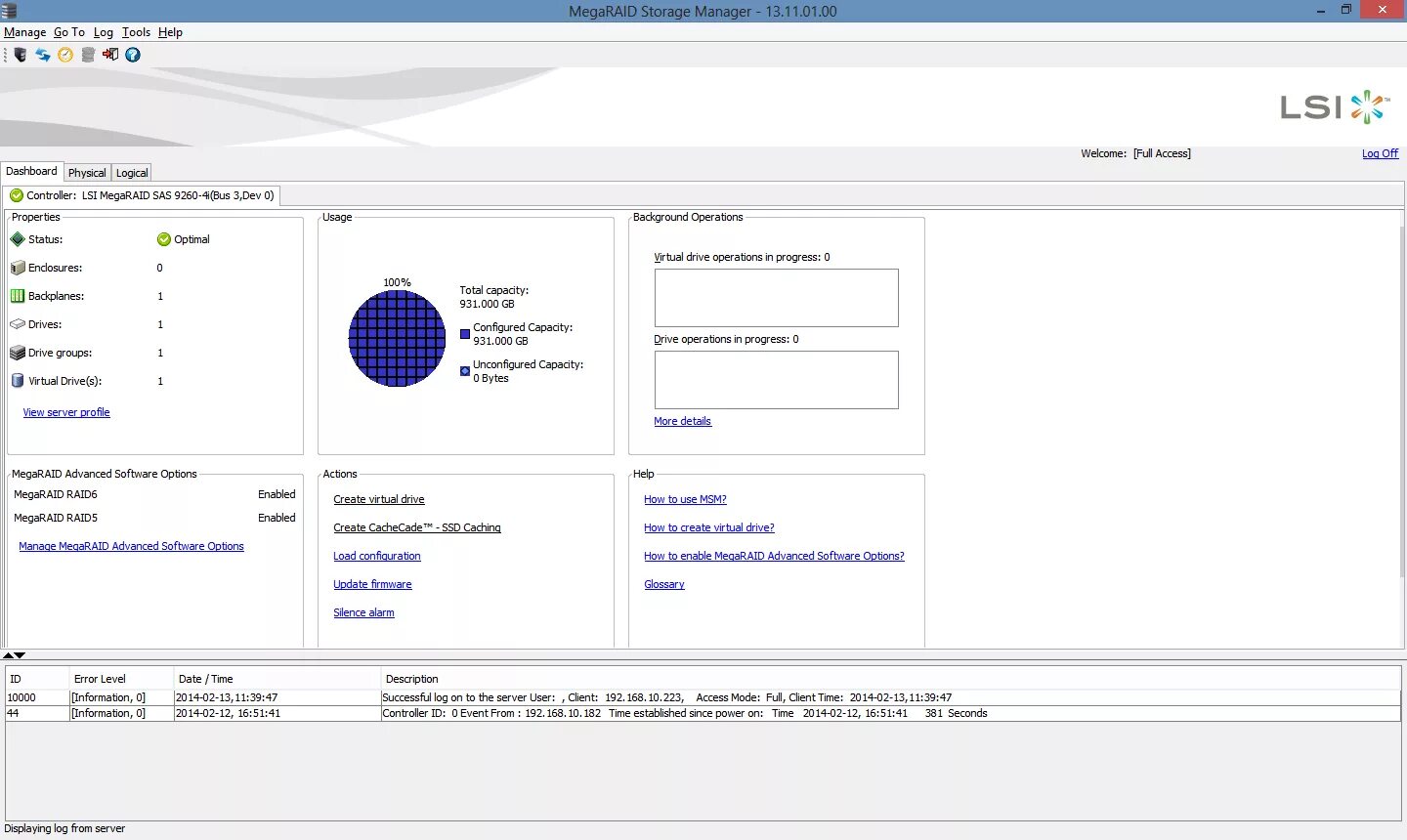The width and height of the screenshot is (1407, 840).
Task: Click the Virtual Drive(s) cylinder icon
Action: click(17, 381)
